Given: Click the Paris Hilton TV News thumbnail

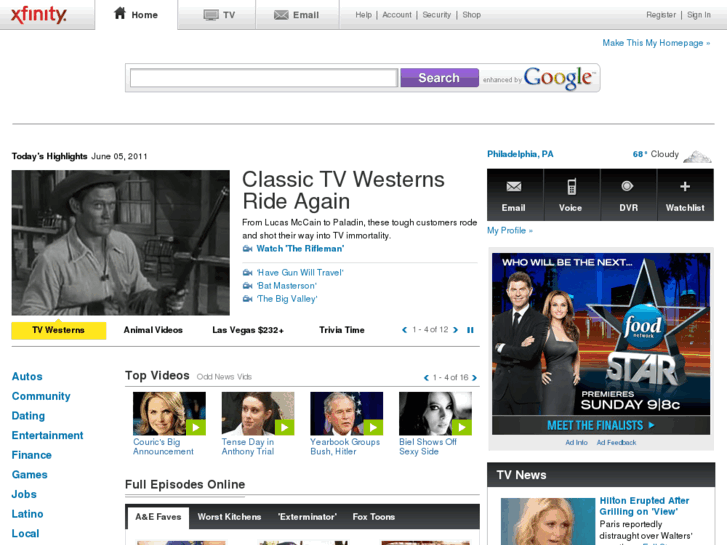Looking at the screenshot, I should 548,521.
